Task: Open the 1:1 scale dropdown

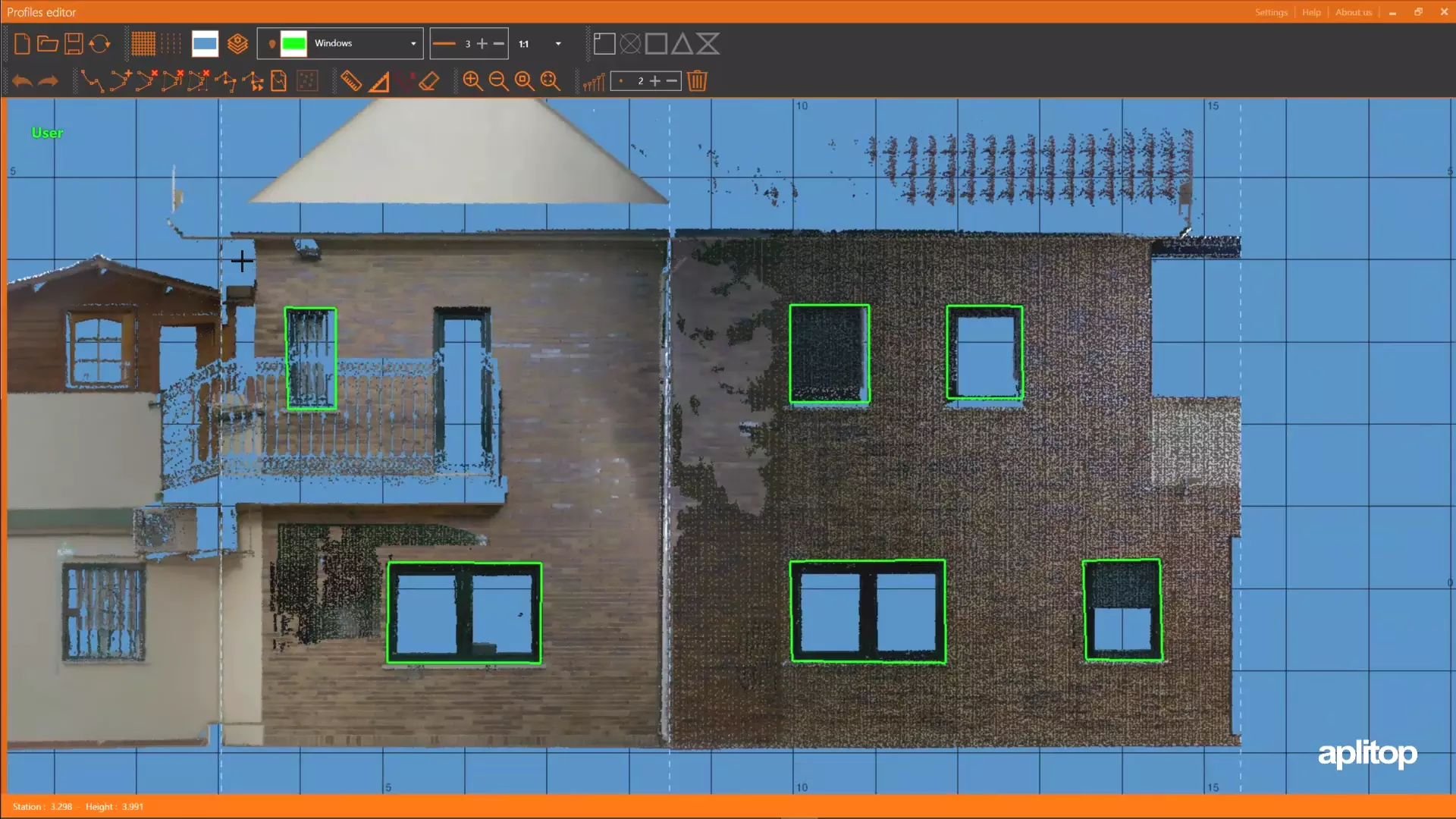Action: (557, 43)
